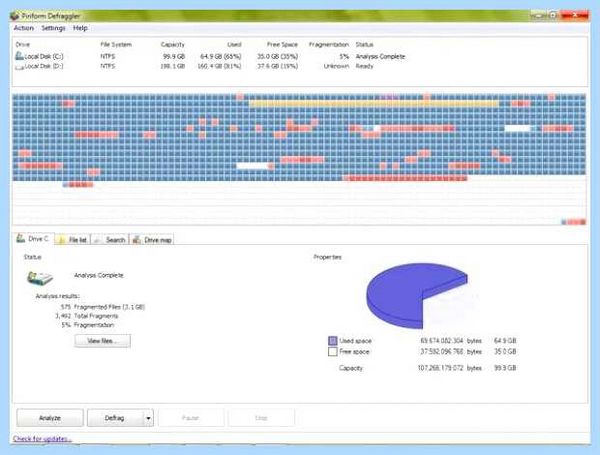Click the Search tab magnifier icon

click(x=98, y=240)
